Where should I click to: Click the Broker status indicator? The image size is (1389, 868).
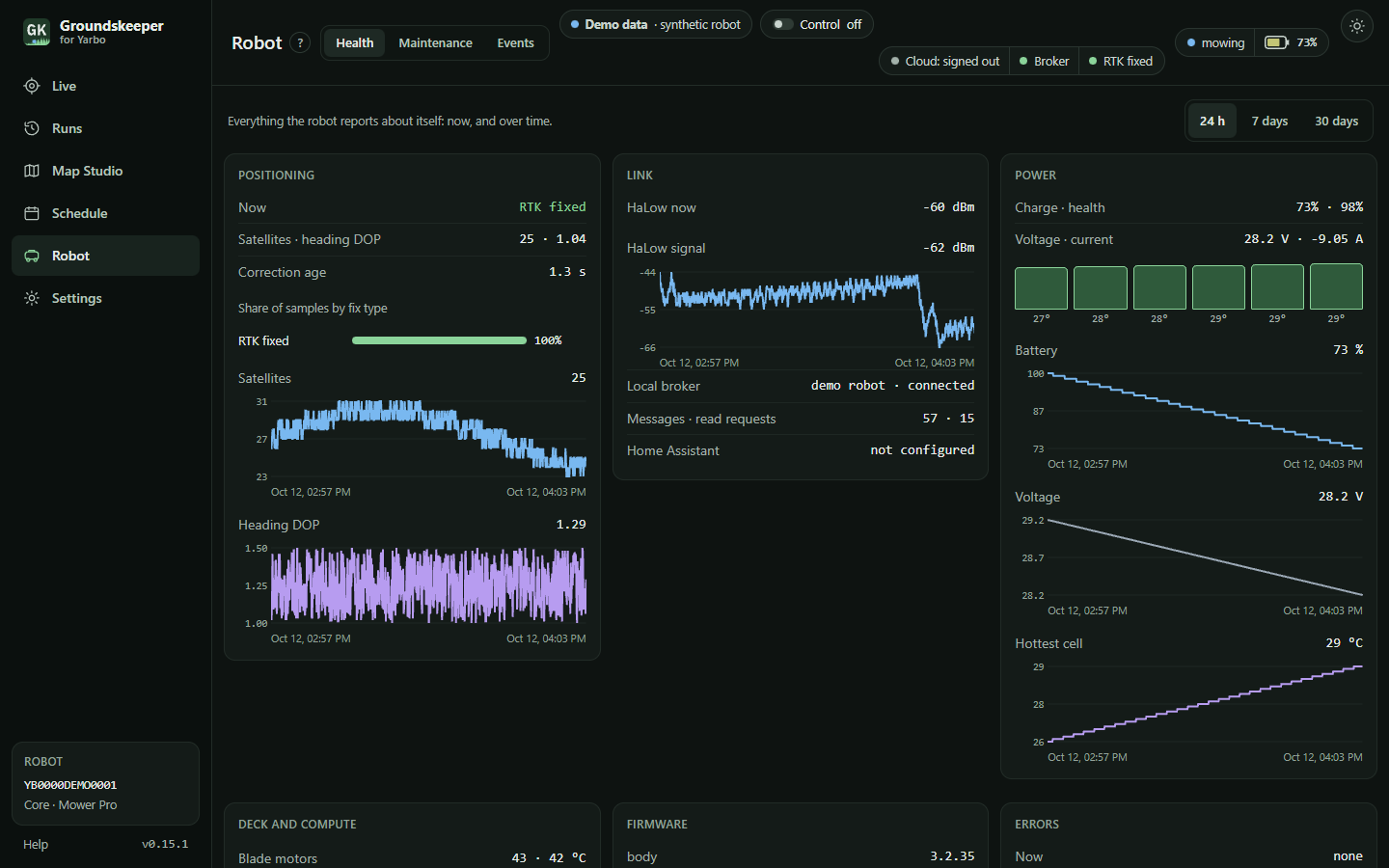[1044, 61]
